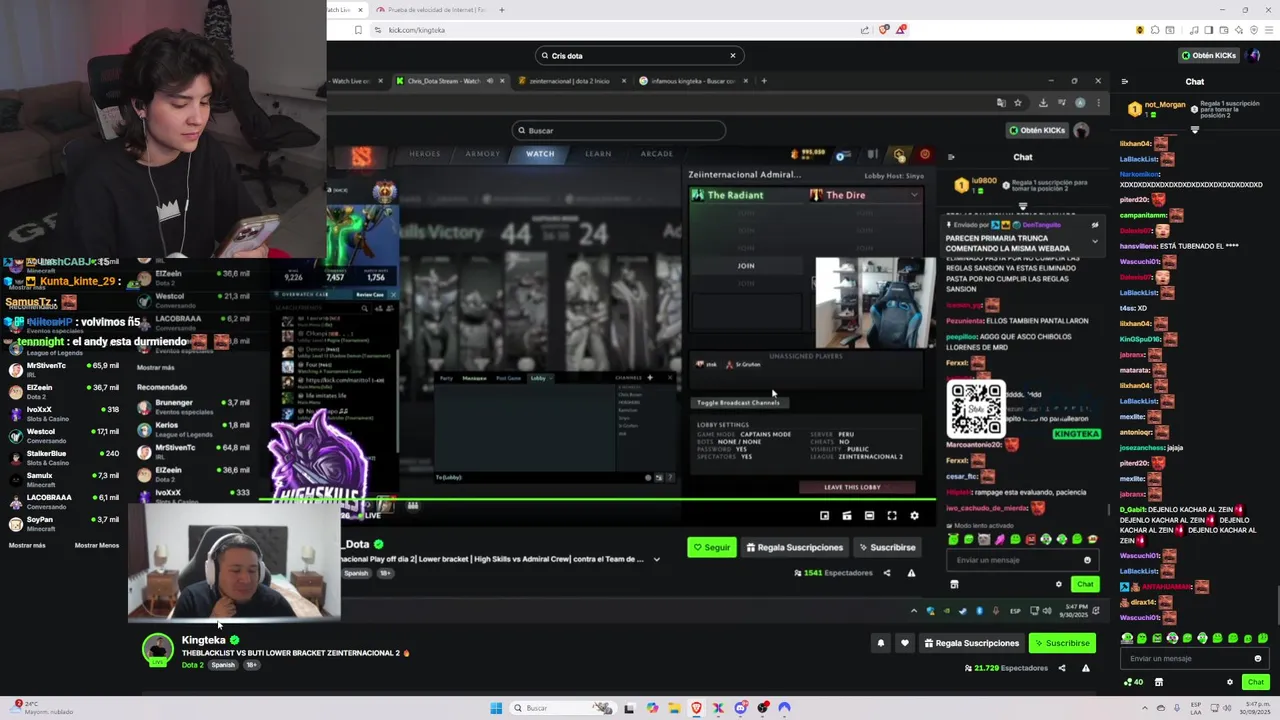Collapse the pinned message in inner chat
The height and width of the screenshot is (720, 1280).
click(1095, 241)
